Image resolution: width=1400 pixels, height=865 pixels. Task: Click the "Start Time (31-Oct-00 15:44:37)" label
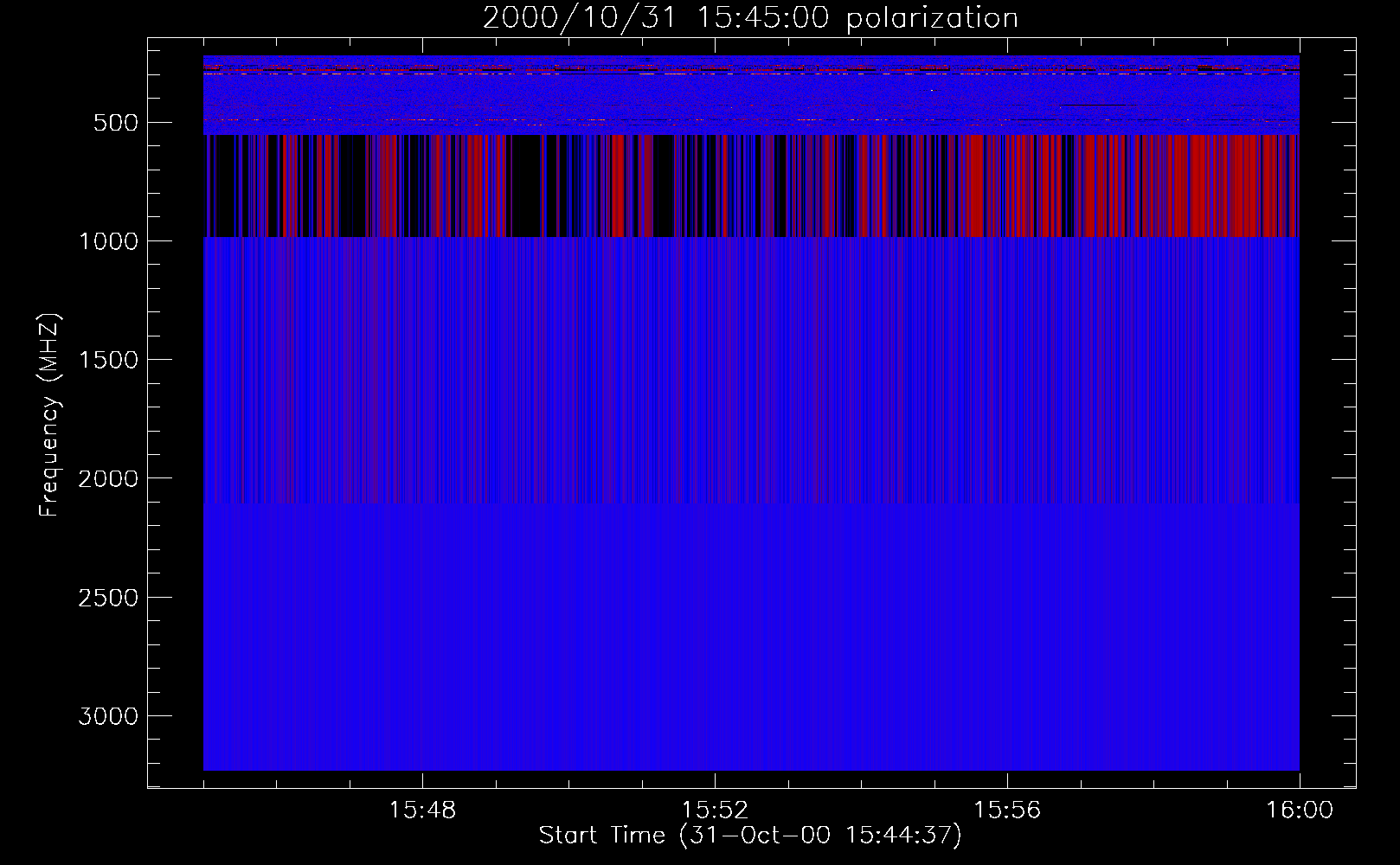click(x=750, y=836)
